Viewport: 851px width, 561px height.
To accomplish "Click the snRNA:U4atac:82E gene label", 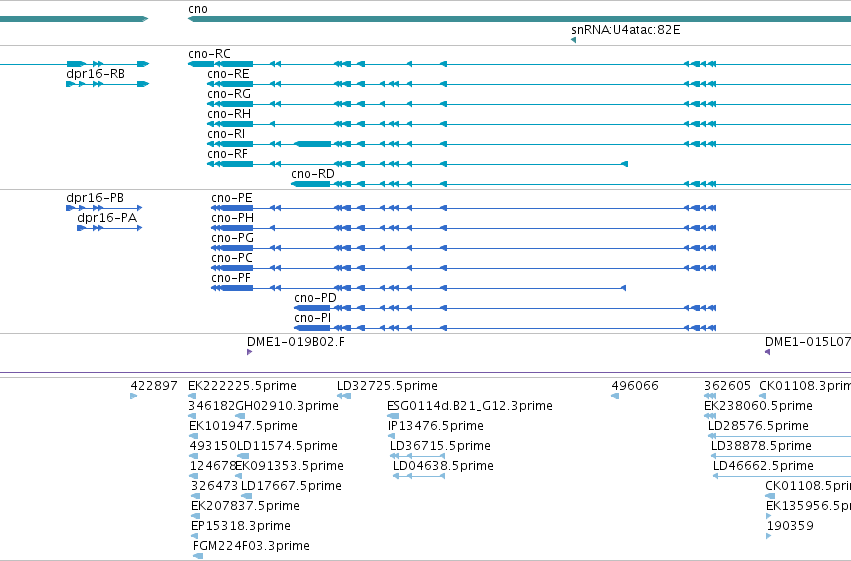I will pos(625,29).
